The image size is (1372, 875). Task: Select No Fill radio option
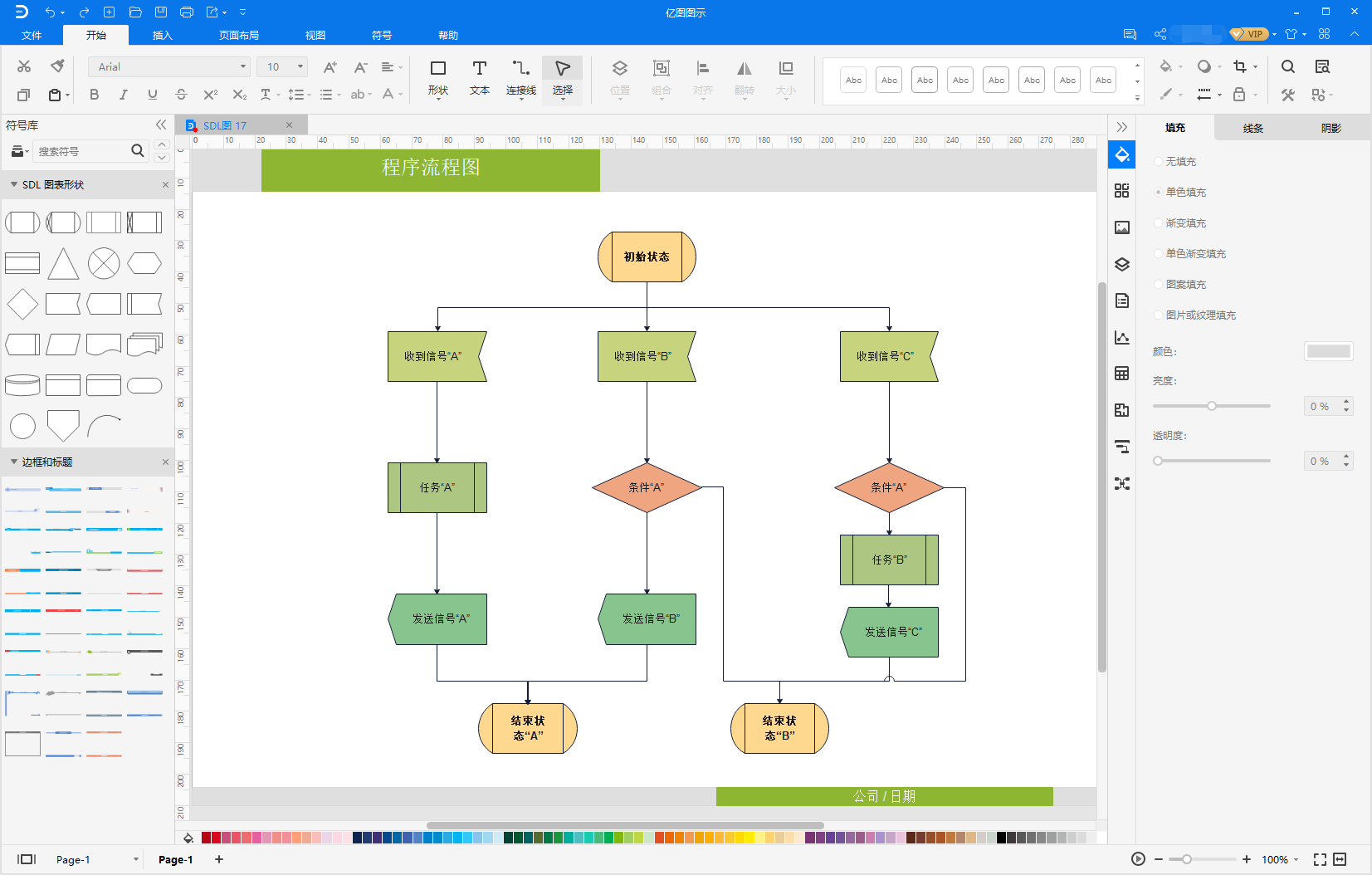(x=1158, y=161)
